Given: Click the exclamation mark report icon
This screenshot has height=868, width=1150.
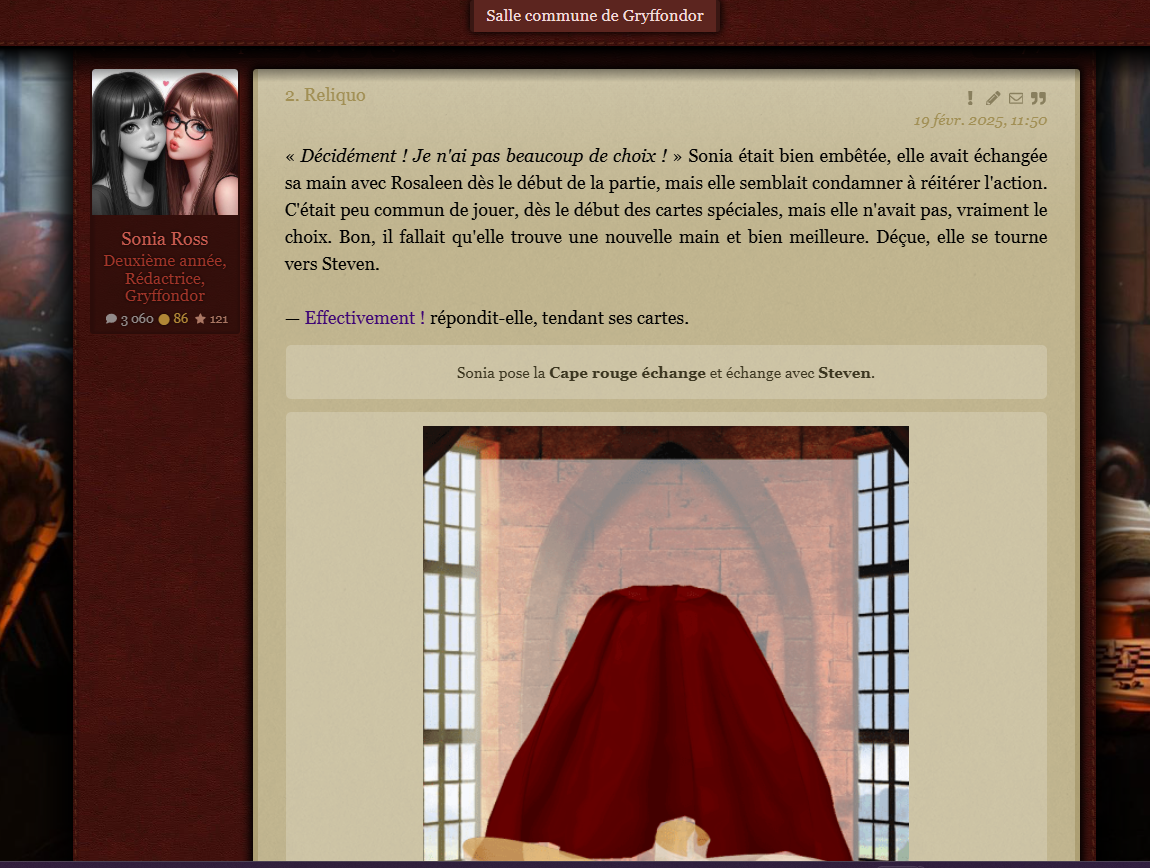Looking at the screenshot, I should (x=970, y=98).
